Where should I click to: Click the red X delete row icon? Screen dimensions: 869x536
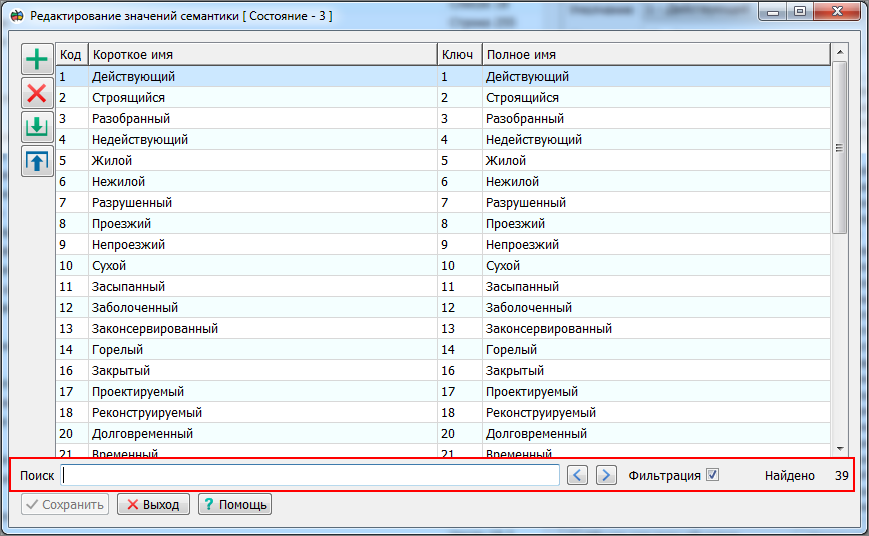point(37,94)
